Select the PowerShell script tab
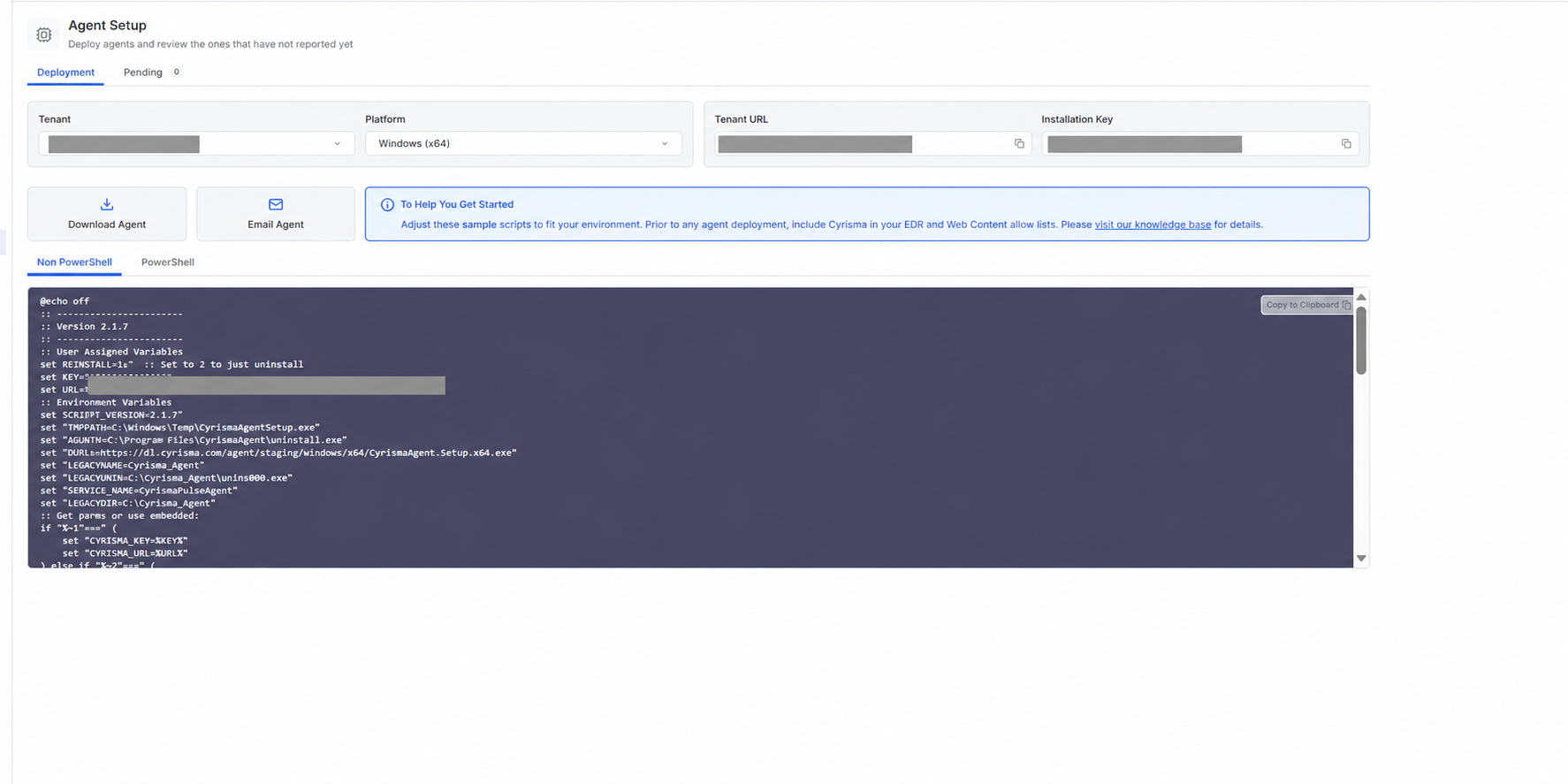1568x784 pixels. point(168,263)
